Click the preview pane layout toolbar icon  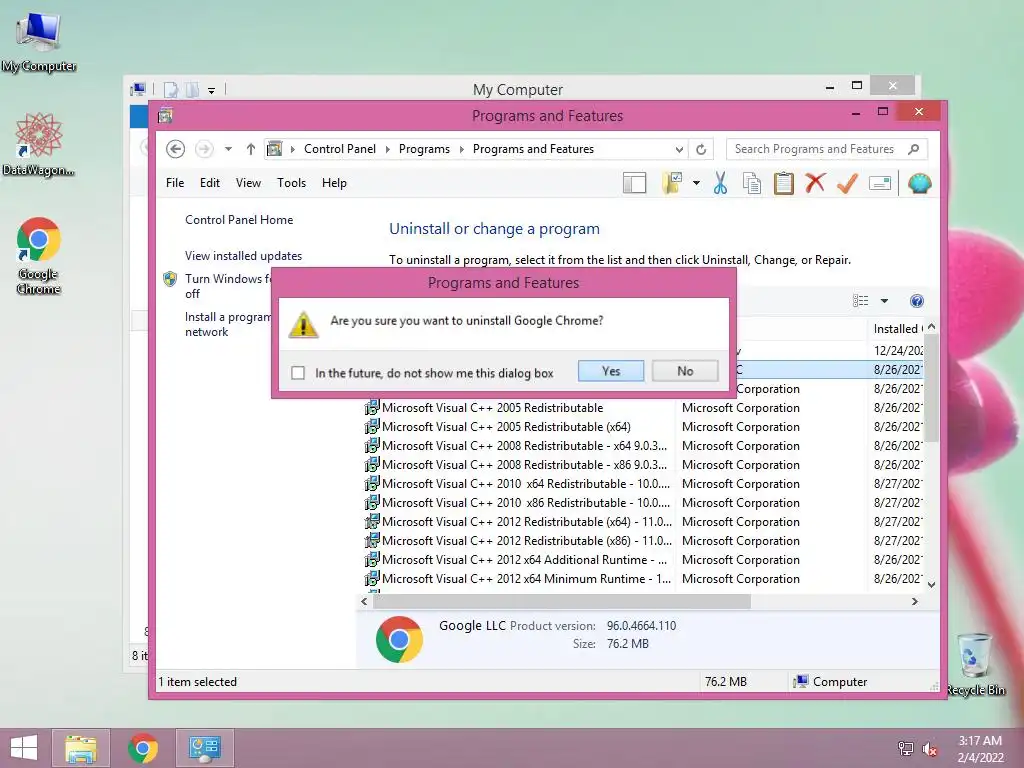[x=634, y=184]
